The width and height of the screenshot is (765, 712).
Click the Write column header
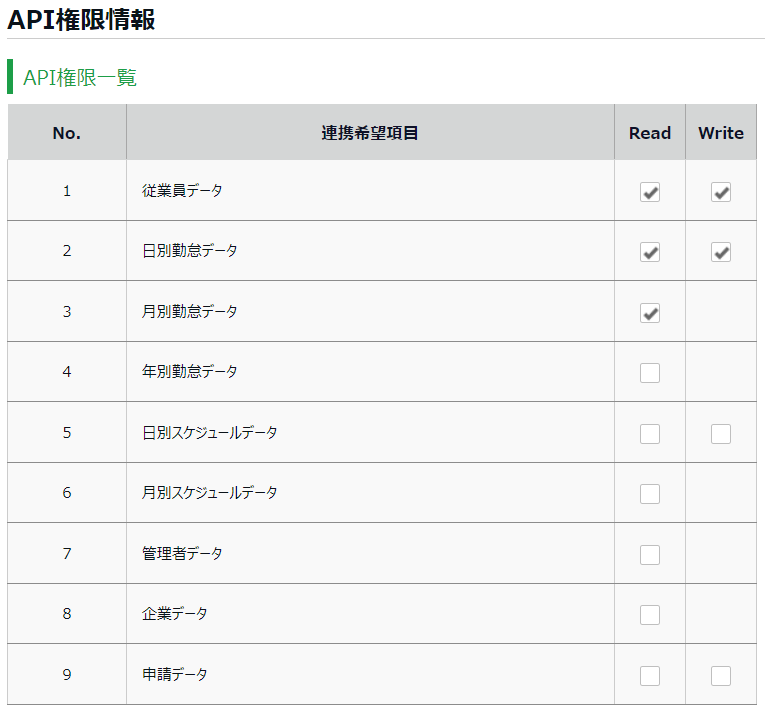[x=721, y=133]
